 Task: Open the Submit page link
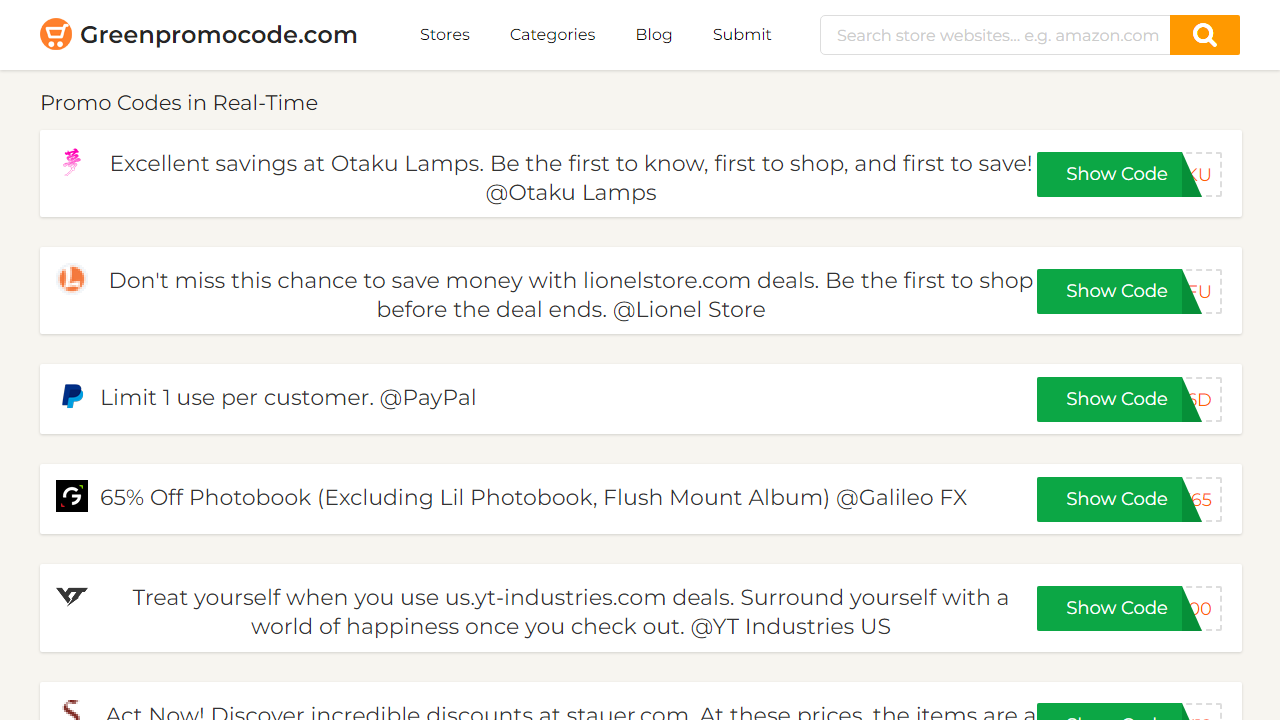[x=742, y=35]
